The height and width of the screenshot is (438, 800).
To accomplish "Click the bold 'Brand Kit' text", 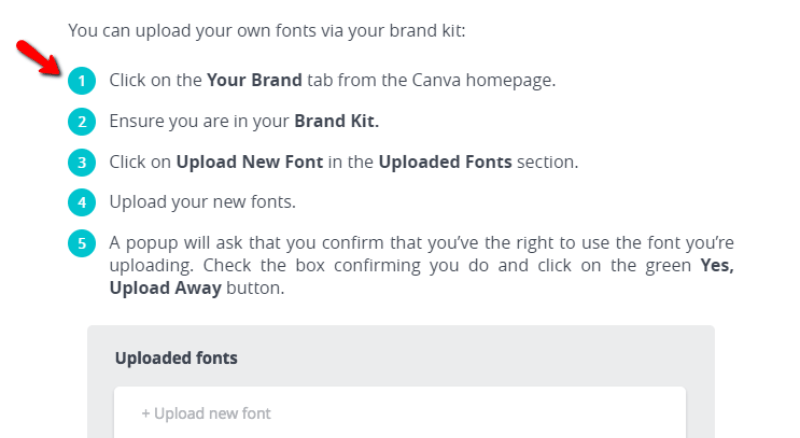I will [x=335, y=121].
